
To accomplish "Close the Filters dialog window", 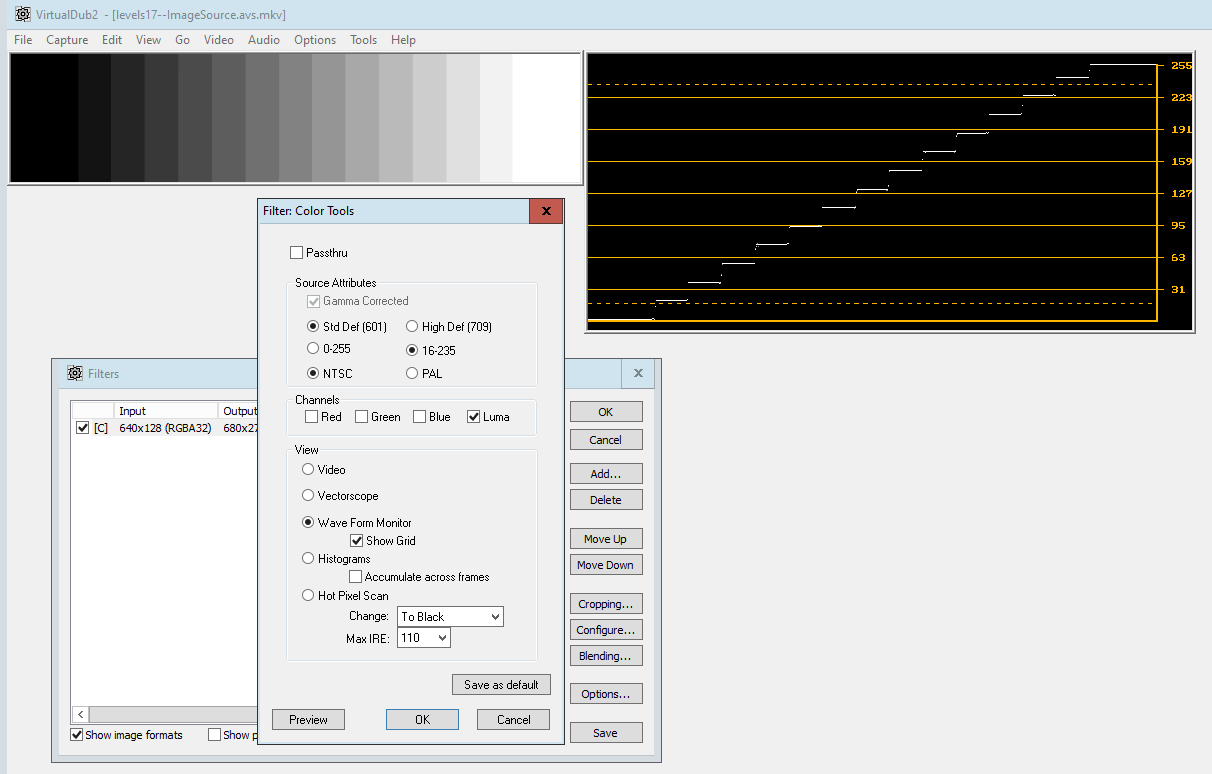I will (638, 374).
